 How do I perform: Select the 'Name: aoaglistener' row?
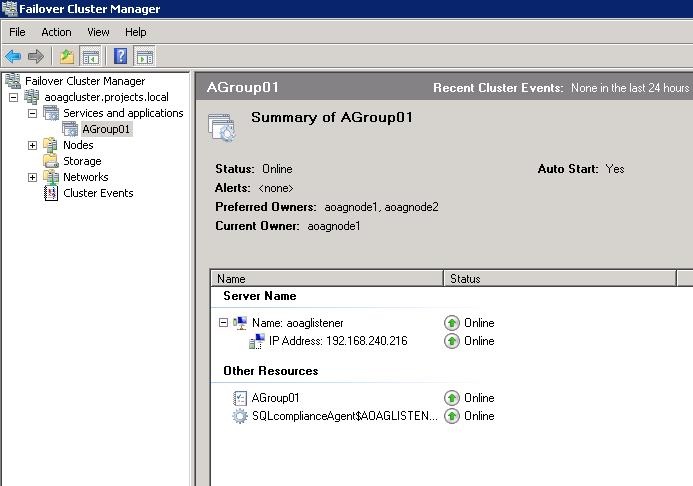pyautogui.click(x=297, y=323)
